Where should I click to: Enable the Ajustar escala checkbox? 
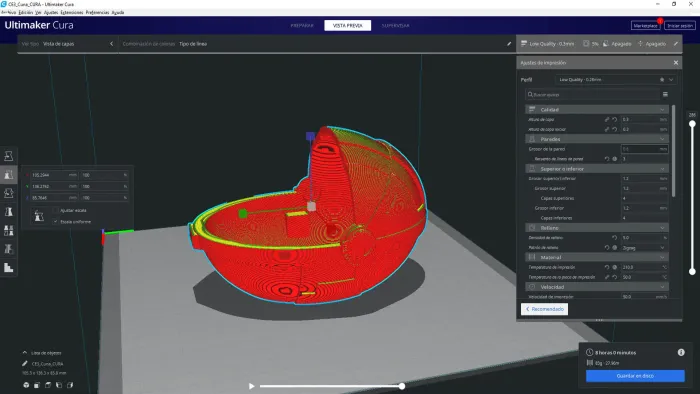(x=56, y=210)
